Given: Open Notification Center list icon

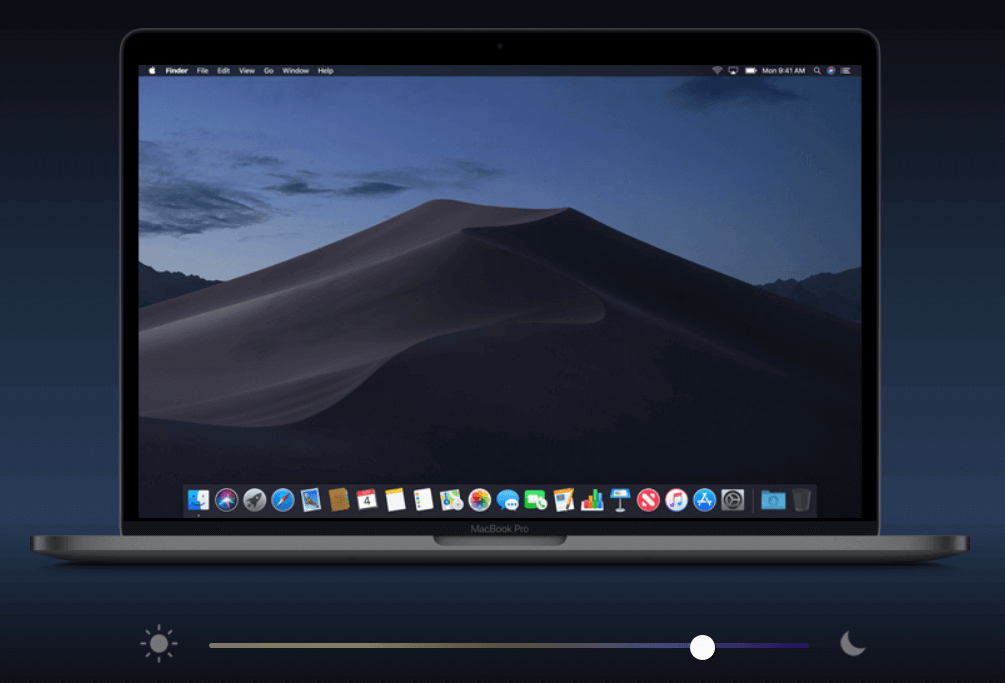Looking at the screenshot, I should (x=845, y=70).
